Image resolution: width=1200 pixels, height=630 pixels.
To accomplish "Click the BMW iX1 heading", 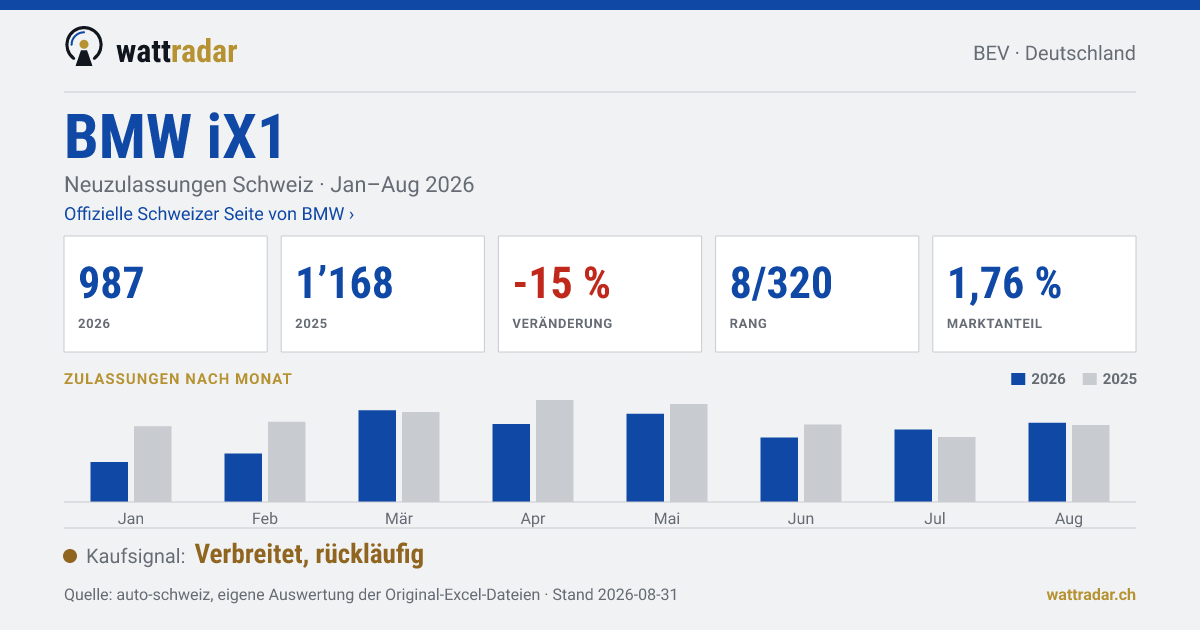I will (175, 136).
